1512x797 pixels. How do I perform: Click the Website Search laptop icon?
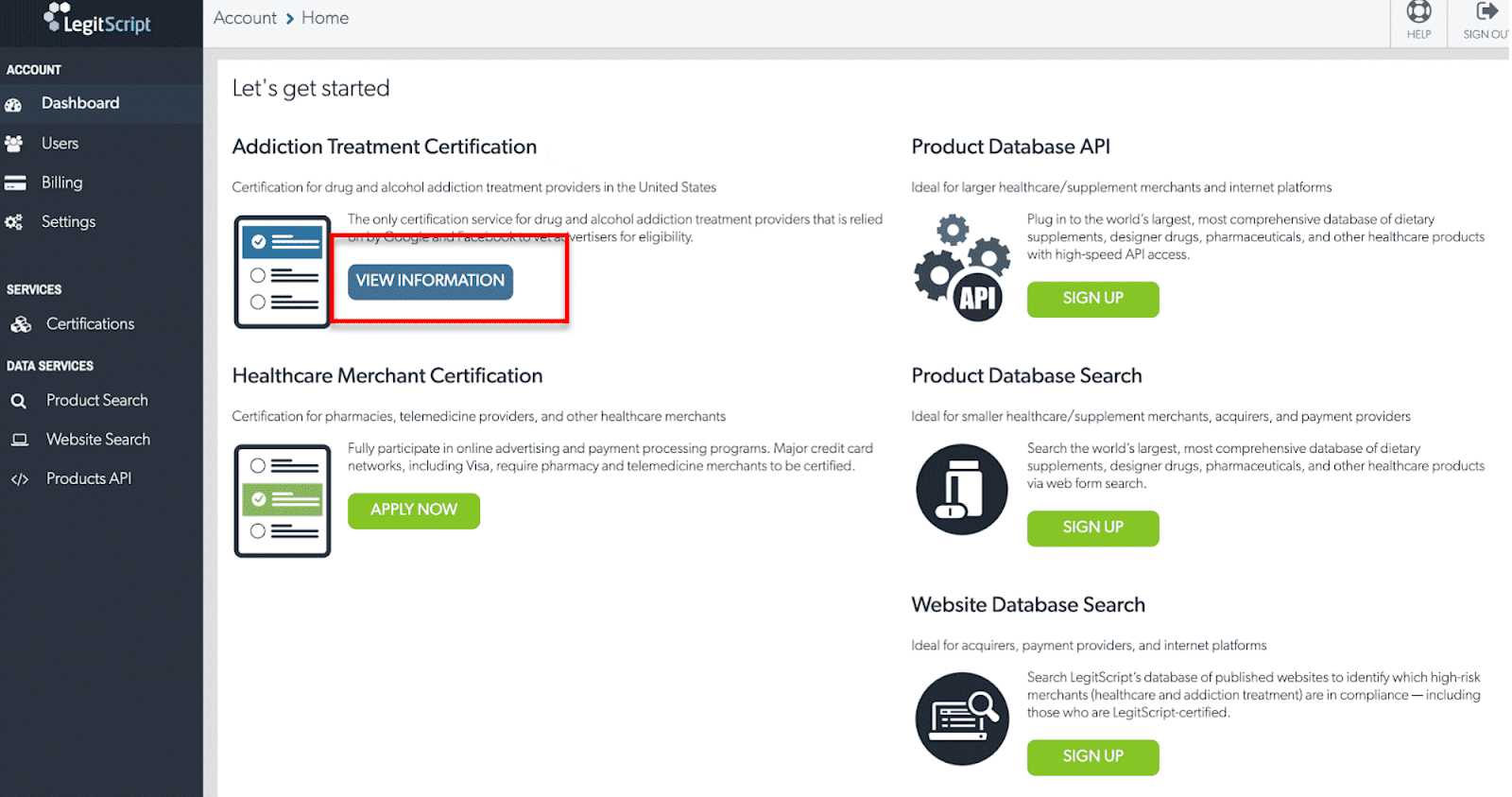click(x=19, y=440)
